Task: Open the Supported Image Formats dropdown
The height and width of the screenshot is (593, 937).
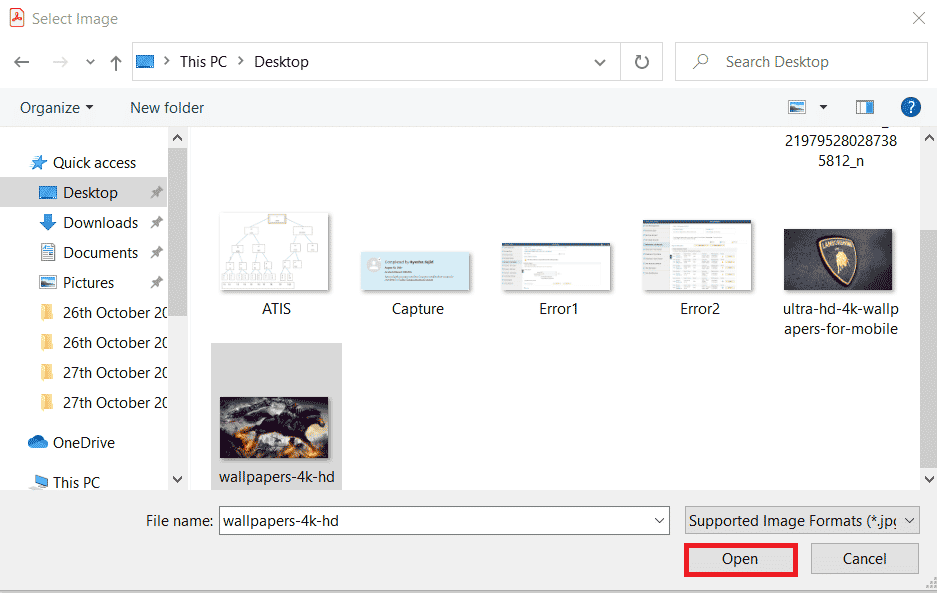Action: tap(802, 521)
